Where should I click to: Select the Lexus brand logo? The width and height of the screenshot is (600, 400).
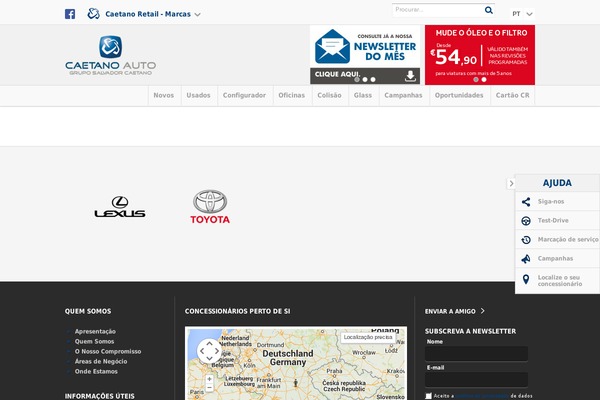pyautogui.click(x=120, y=207)
